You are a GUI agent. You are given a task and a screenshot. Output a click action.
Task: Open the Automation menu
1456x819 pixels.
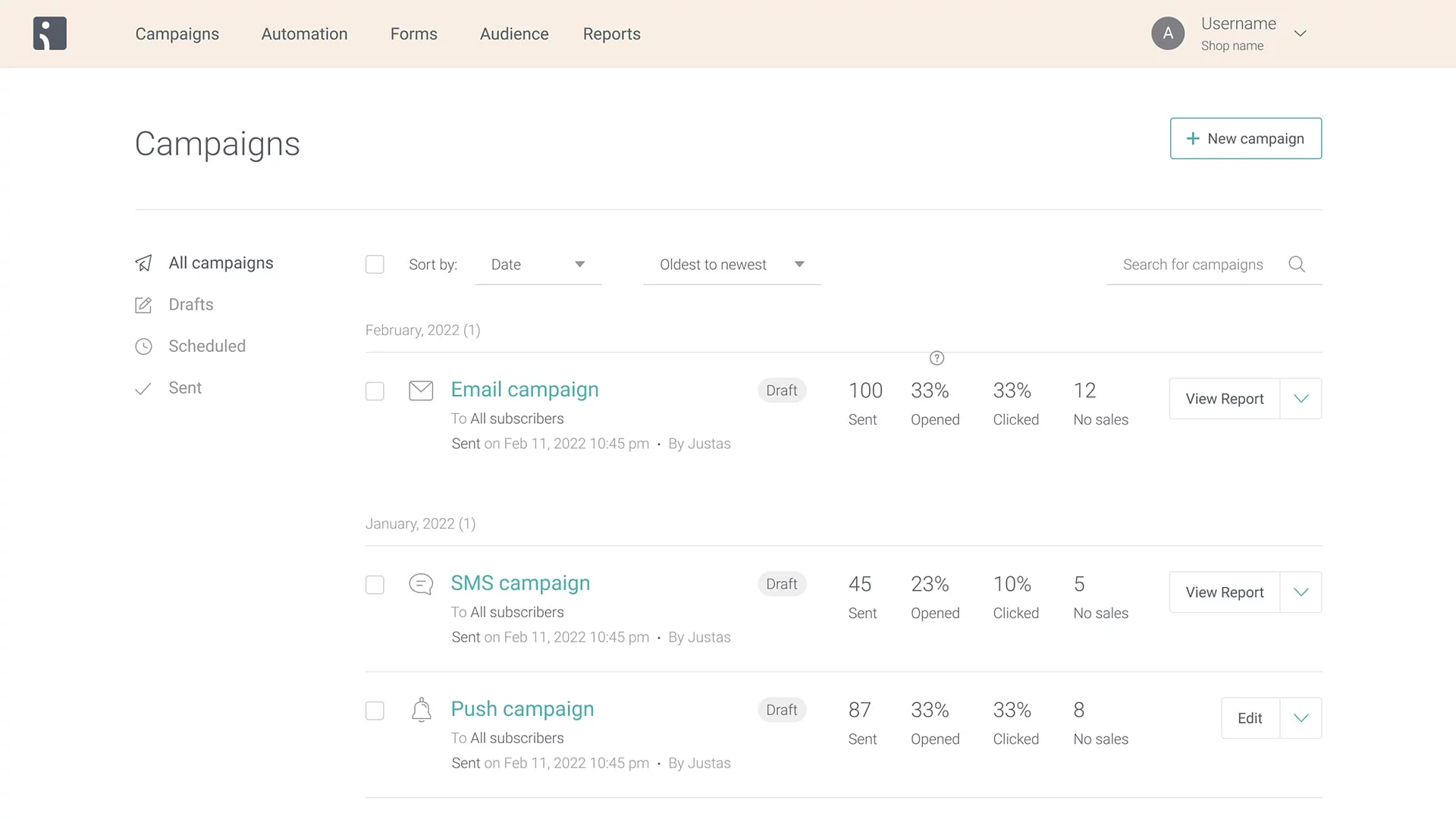pos(304,34)
